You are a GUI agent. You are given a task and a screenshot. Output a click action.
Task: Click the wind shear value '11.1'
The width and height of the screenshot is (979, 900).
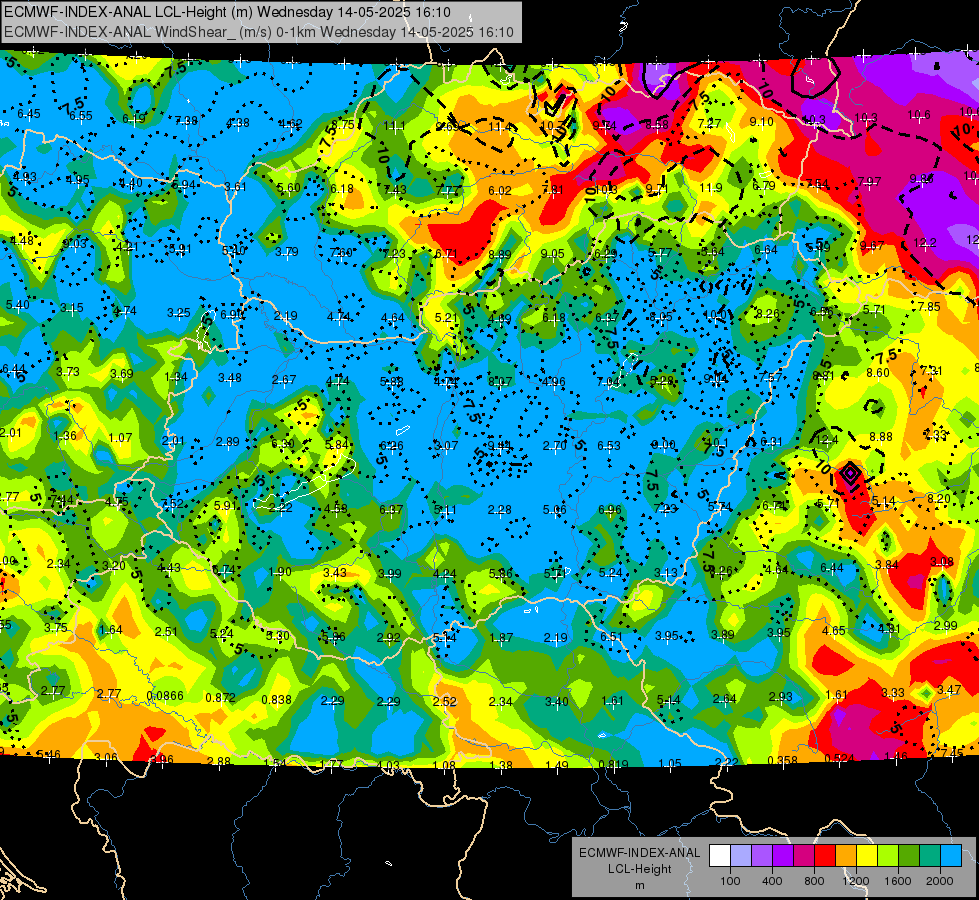click(x=394, y=126)
